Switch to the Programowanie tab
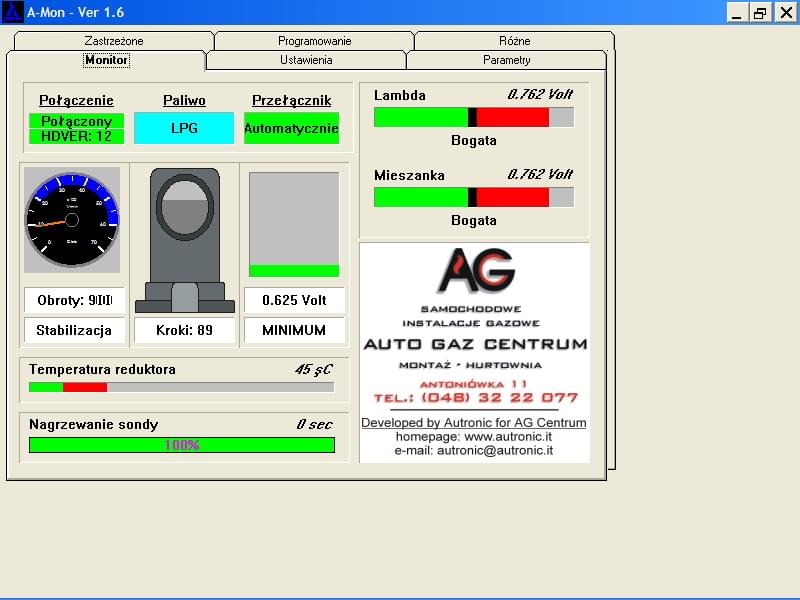Screen dimensions: 800x600 click(314, 41)
